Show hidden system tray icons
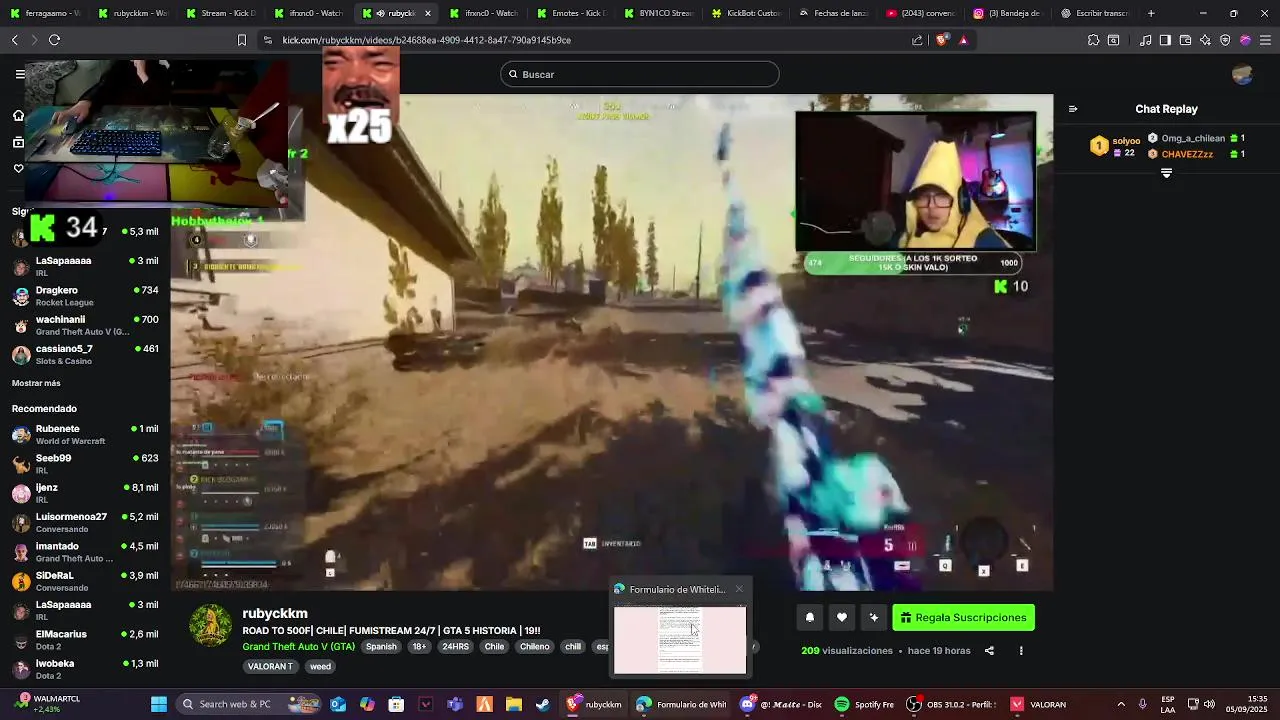The image size is (1280, 720). pyautogui.click(x=1120, y=704)
